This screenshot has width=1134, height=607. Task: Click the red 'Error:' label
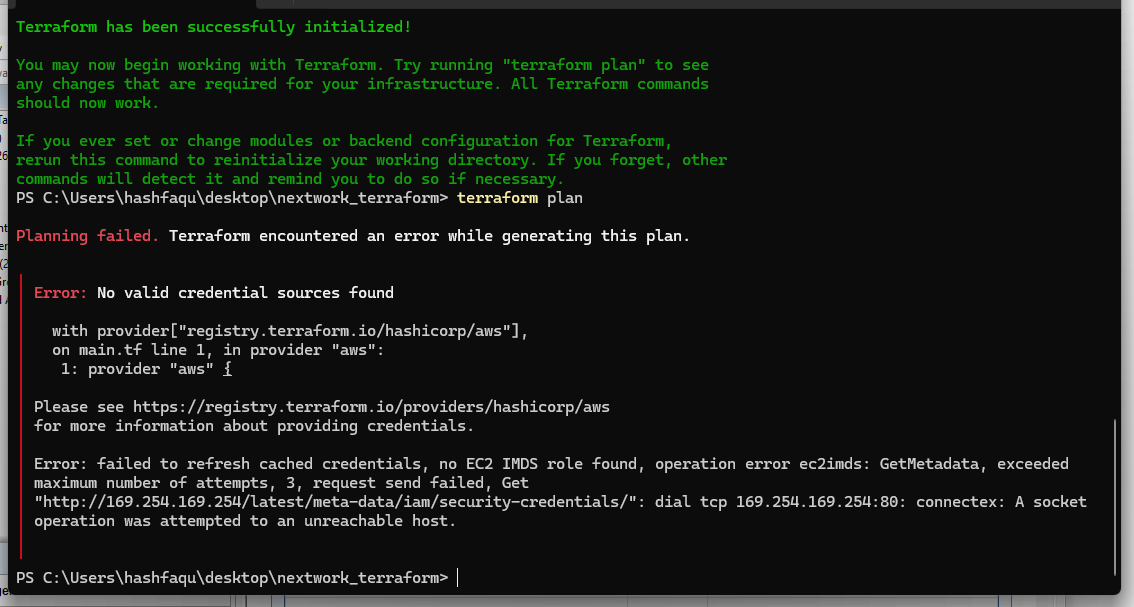(61, 292)
